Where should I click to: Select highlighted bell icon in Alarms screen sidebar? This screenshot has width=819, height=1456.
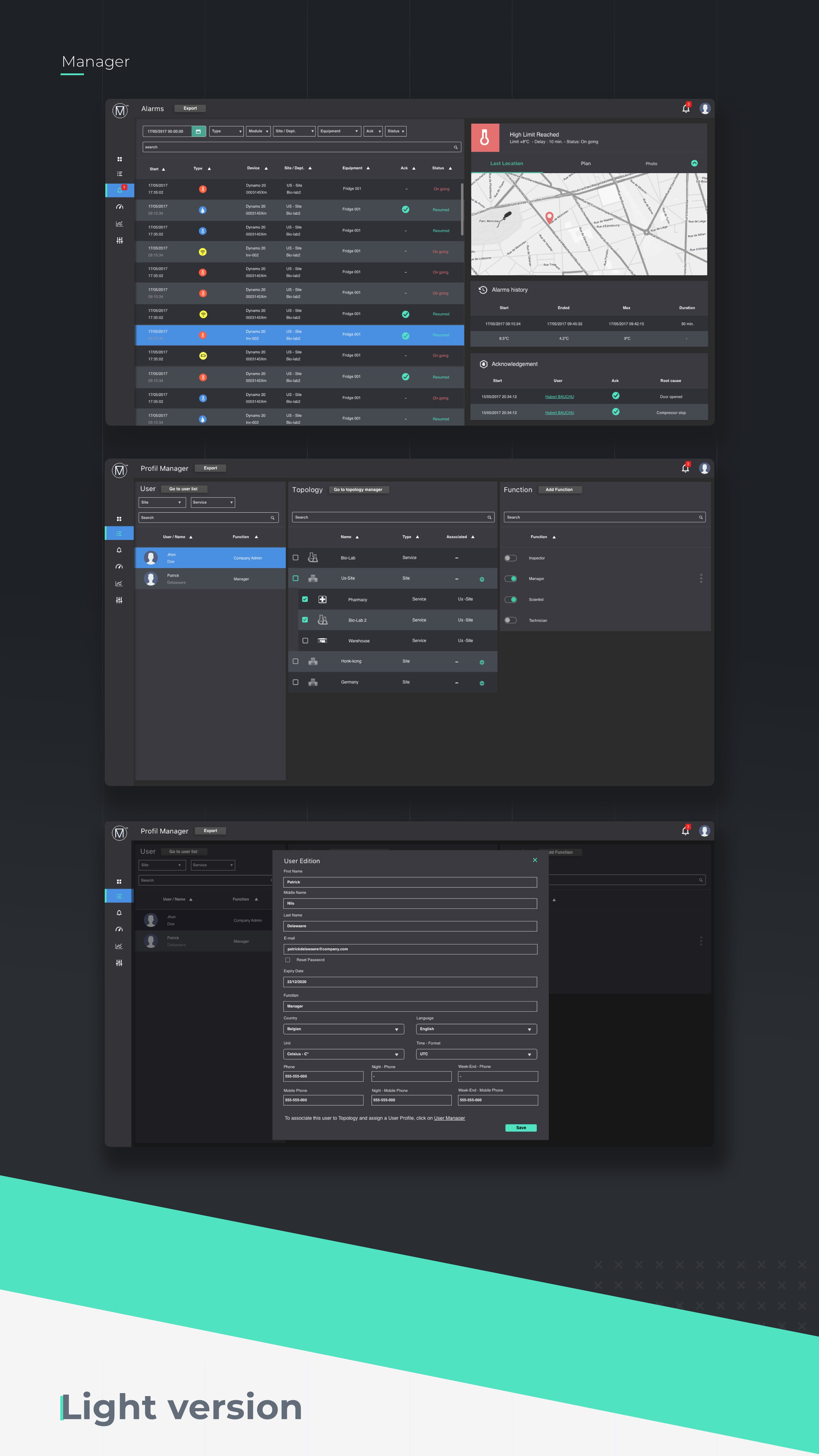120,190
